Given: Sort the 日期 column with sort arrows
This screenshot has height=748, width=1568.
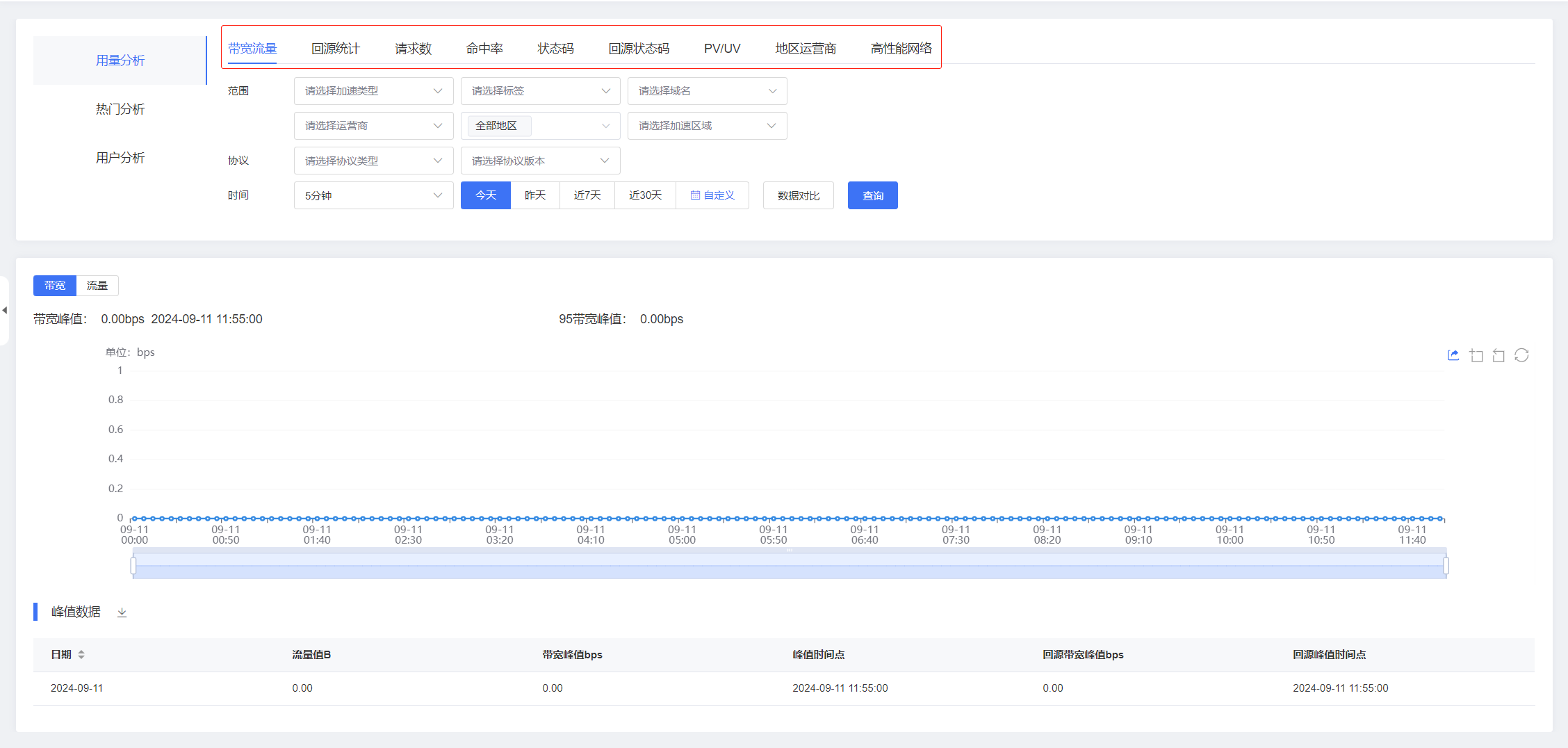Looking at the screenshot, I should [x=81, y=655].
